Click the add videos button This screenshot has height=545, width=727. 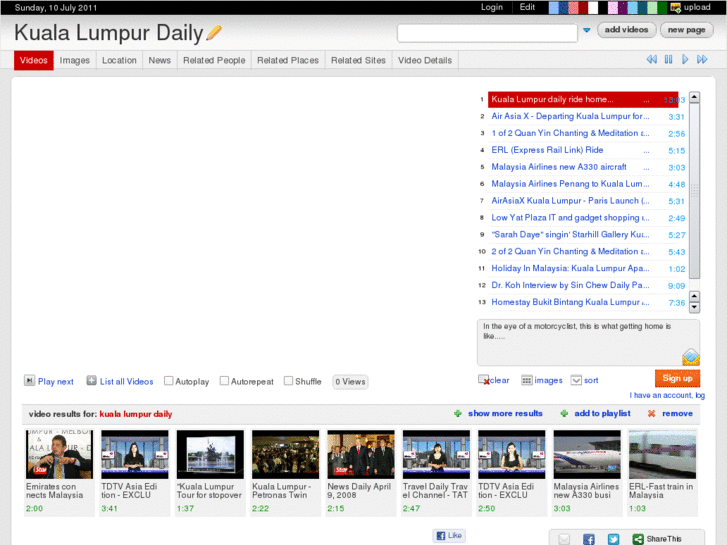pos(626,30)
